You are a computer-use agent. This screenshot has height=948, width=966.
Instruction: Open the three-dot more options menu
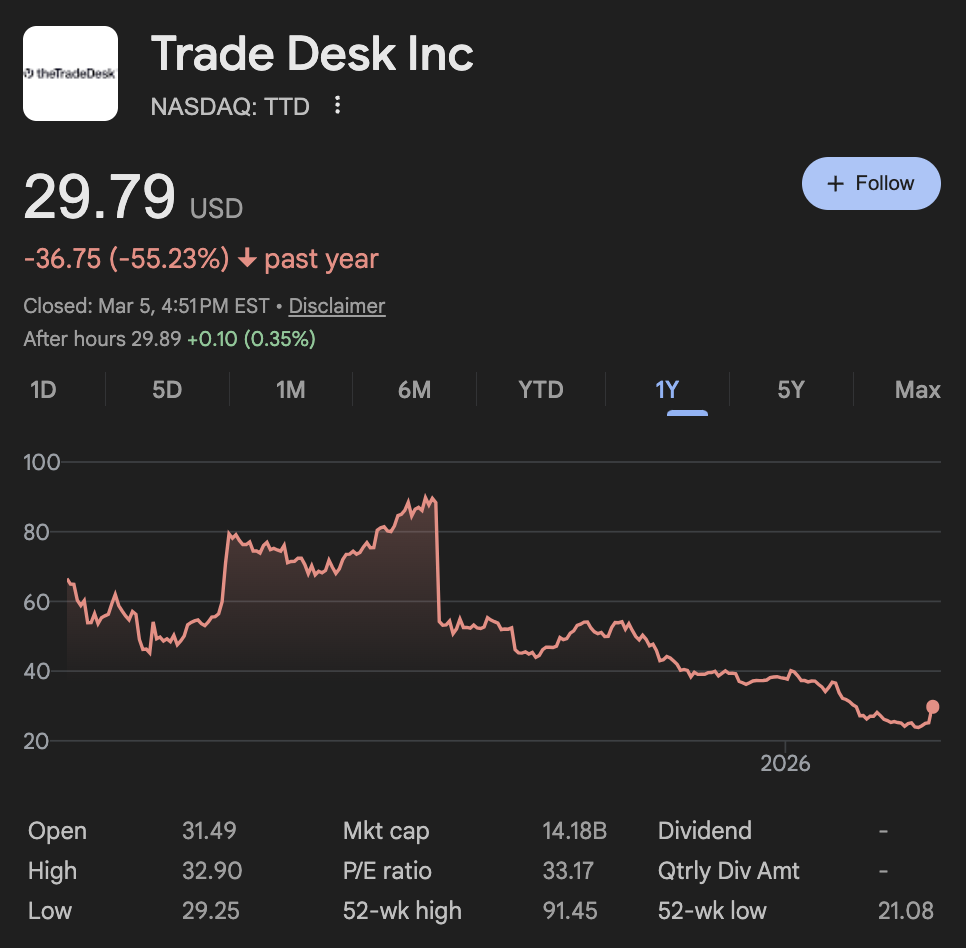click(x=338, y=105)
